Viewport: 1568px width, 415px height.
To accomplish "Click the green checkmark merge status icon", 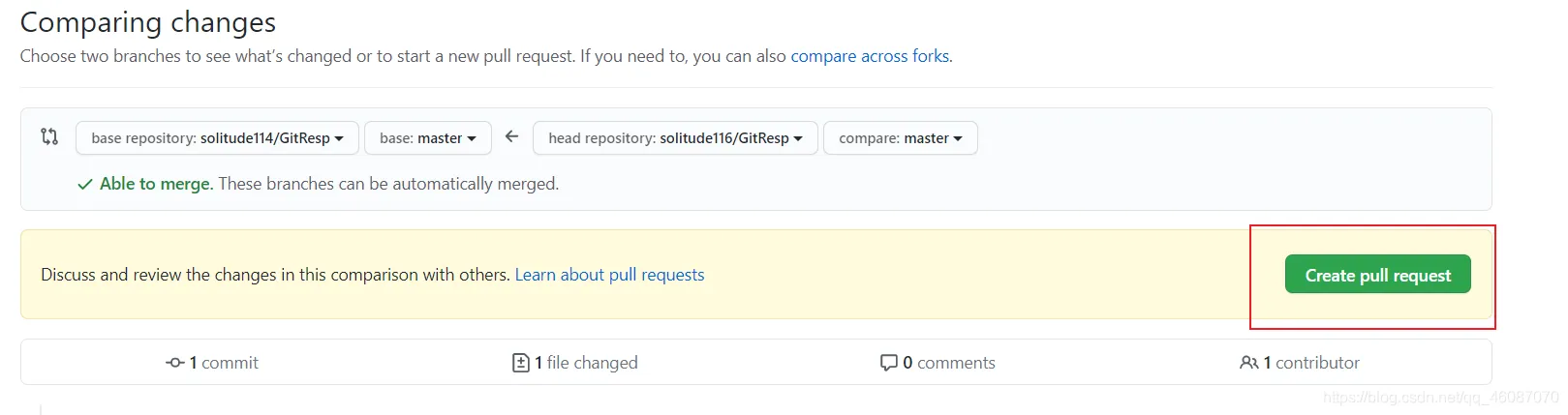I will 85,184.
